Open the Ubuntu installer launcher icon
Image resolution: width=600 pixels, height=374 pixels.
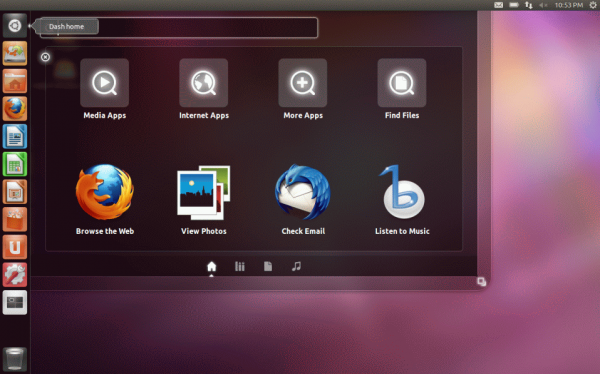coord(15,53)
